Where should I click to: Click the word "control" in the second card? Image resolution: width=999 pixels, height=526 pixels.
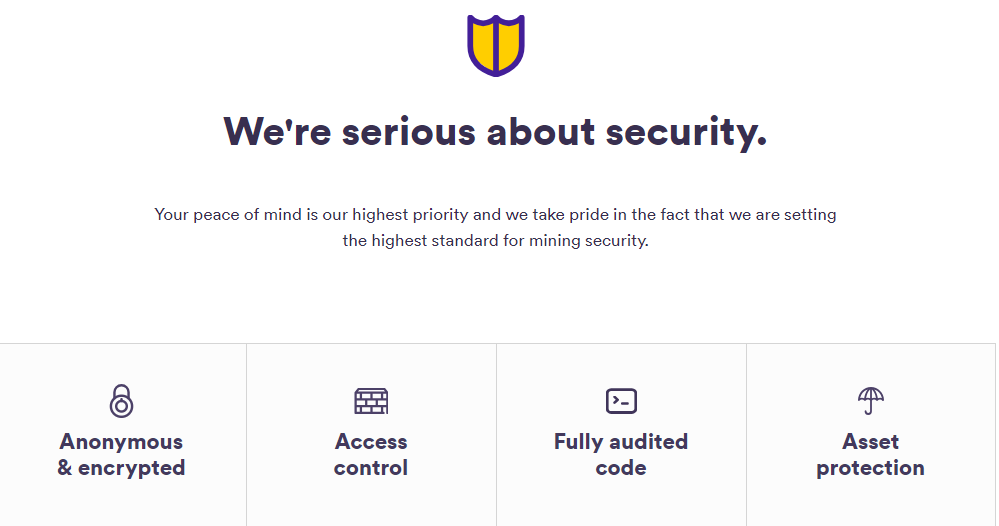[371, 468]
